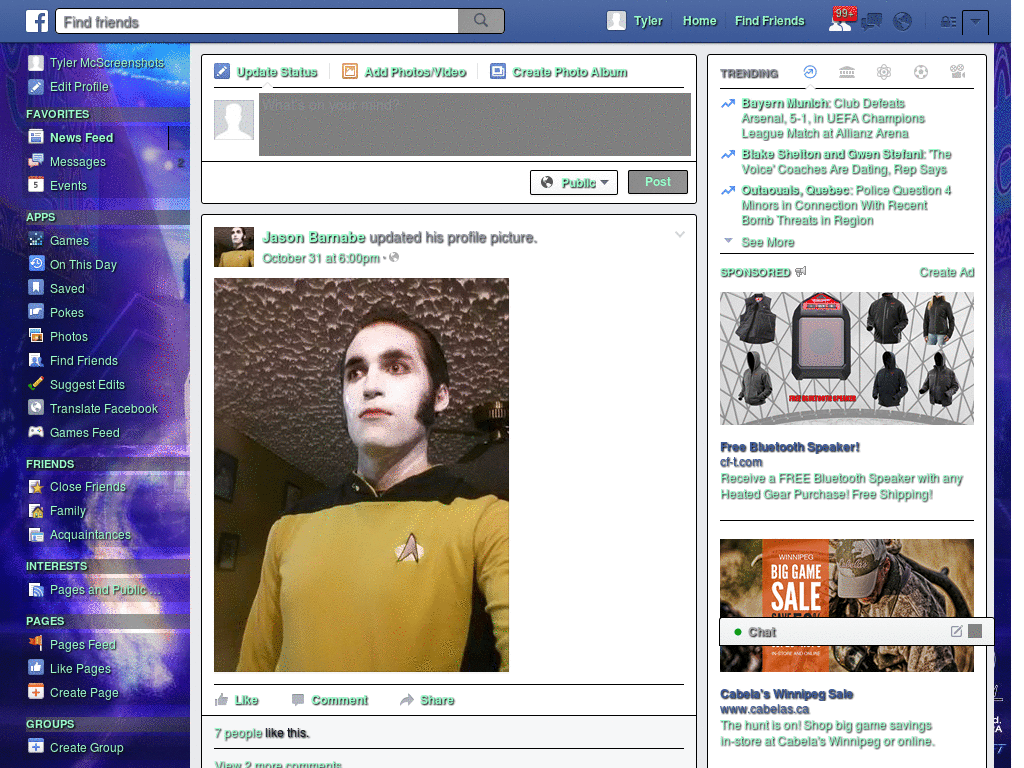Open Cabela's Winnipeg Sale ad title
The height and width of the screenshot is (768, 1024).
tap(786, 694)
